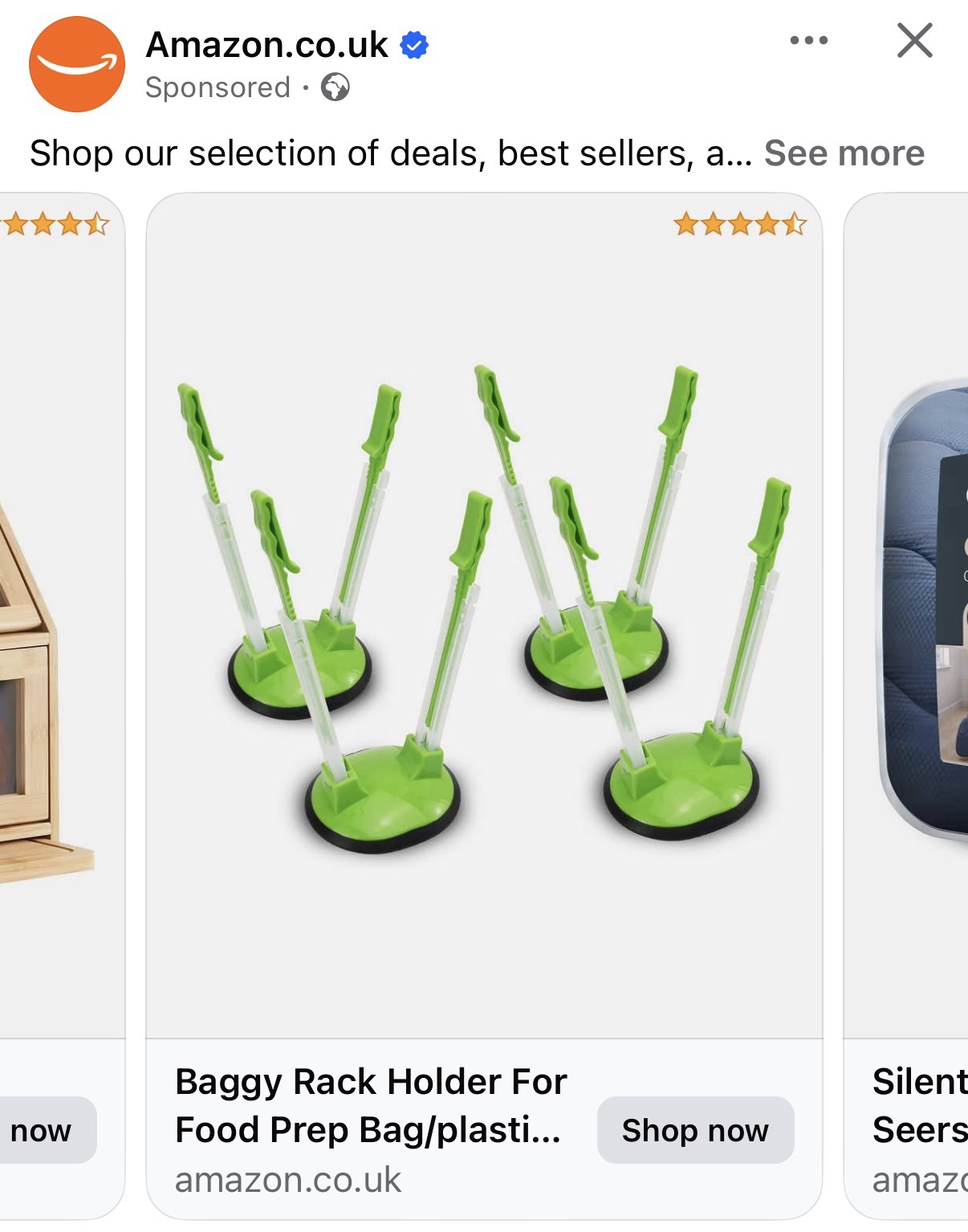The width and height of the screenshot is (968, 1232).
Task: Click the Sponsored label
Action: [x=218, y=87]
